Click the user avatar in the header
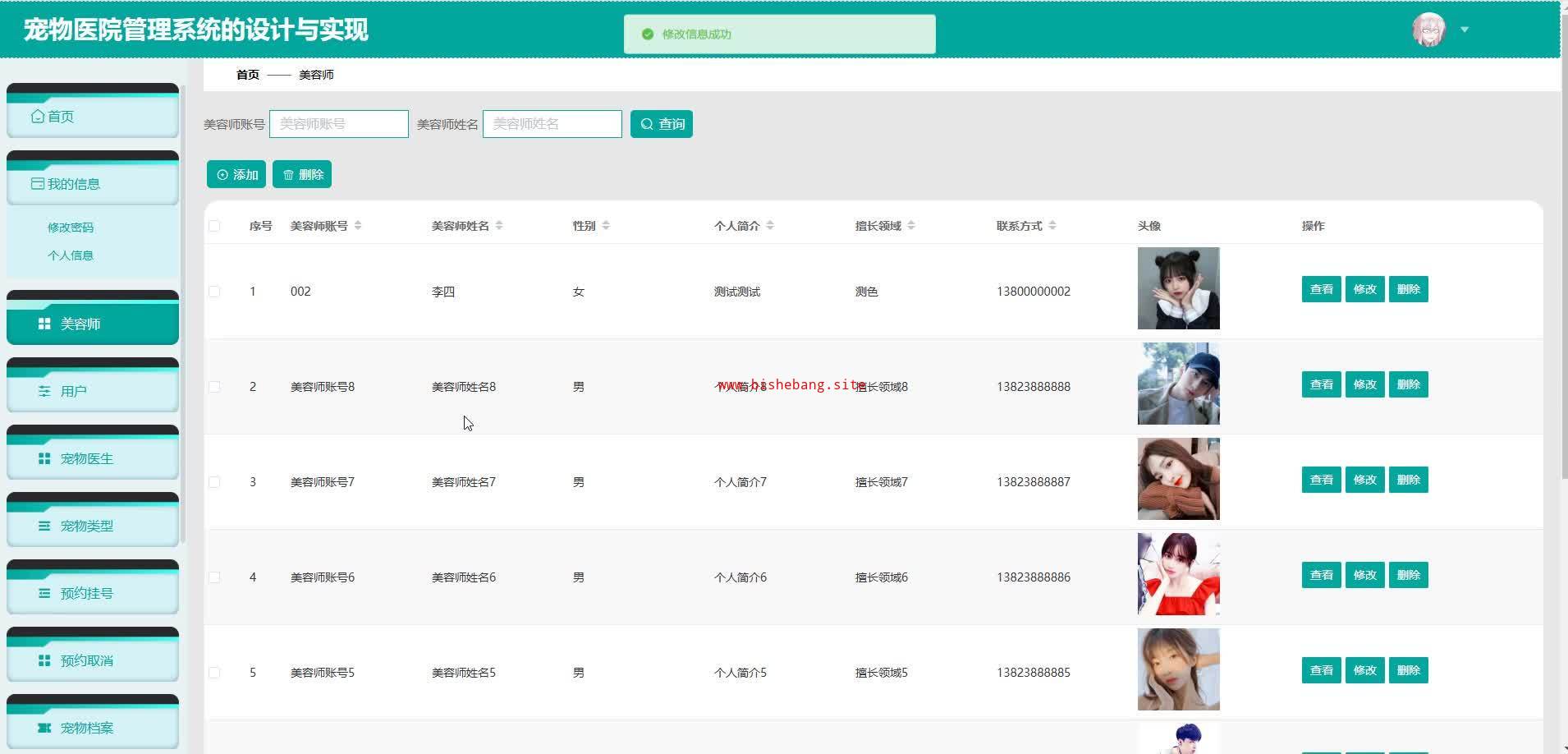Viewport: 1568px width, 754px height. tap(1428, 30)
